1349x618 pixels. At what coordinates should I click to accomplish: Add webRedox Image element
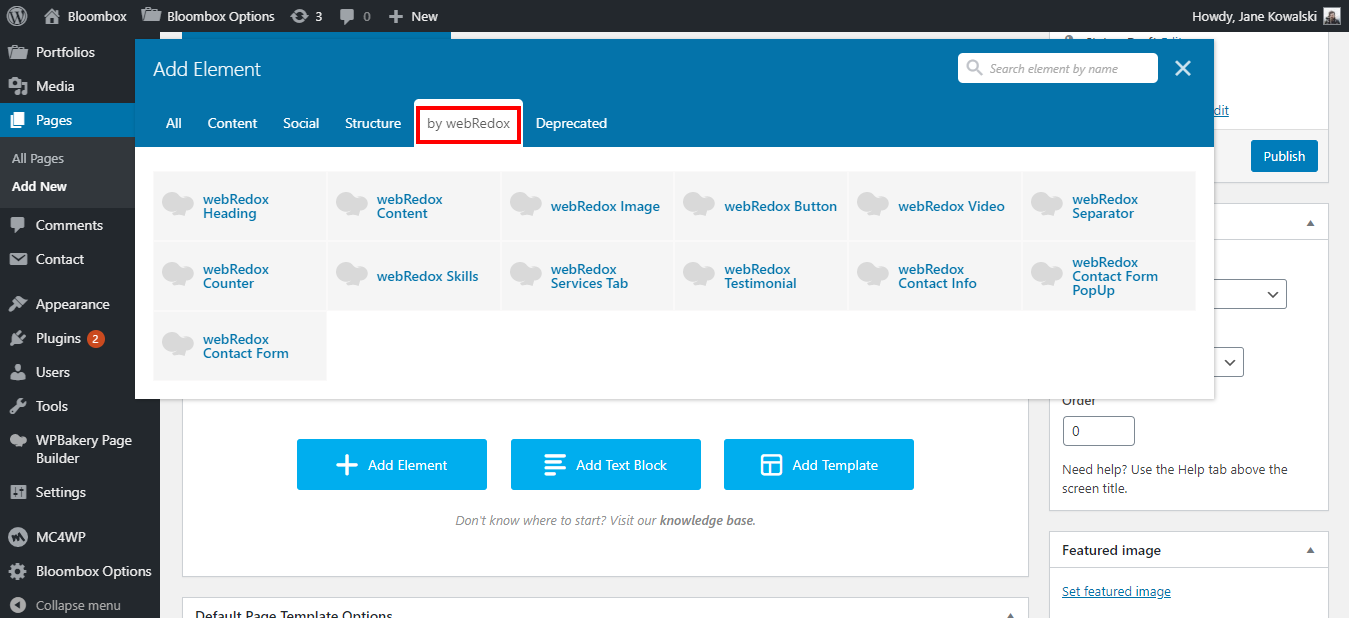tap(588, 206)
